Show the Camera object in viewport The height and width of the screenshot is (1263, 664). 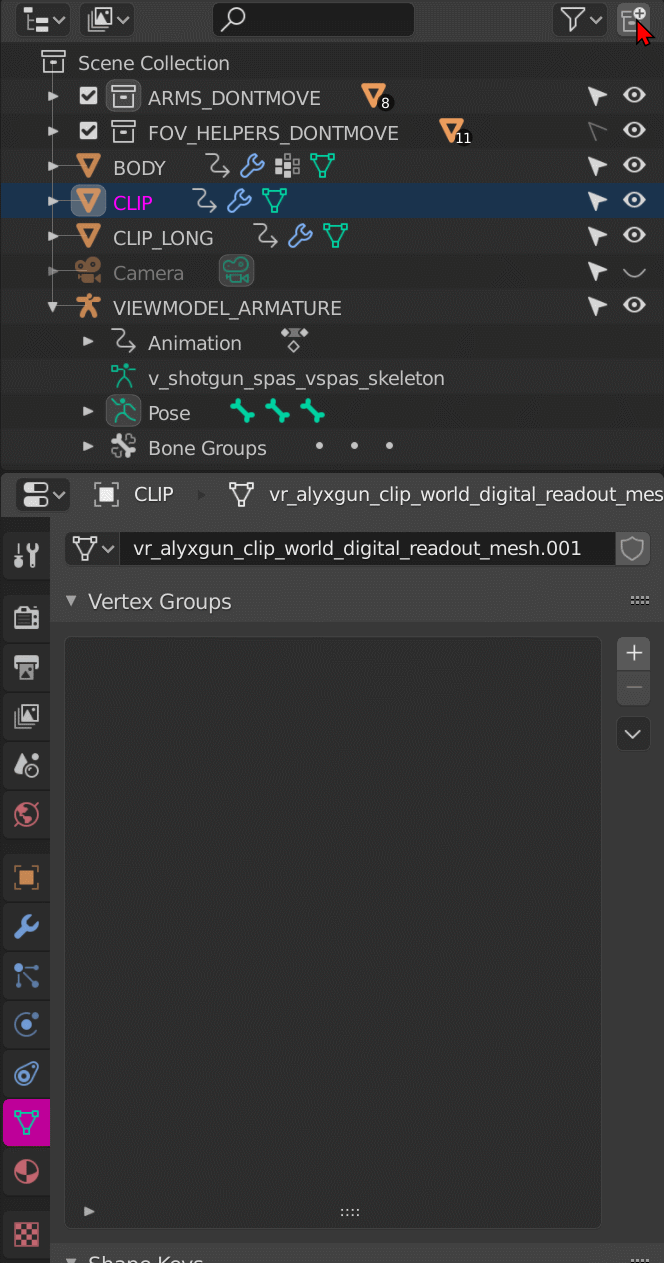[x=634, y=271]
